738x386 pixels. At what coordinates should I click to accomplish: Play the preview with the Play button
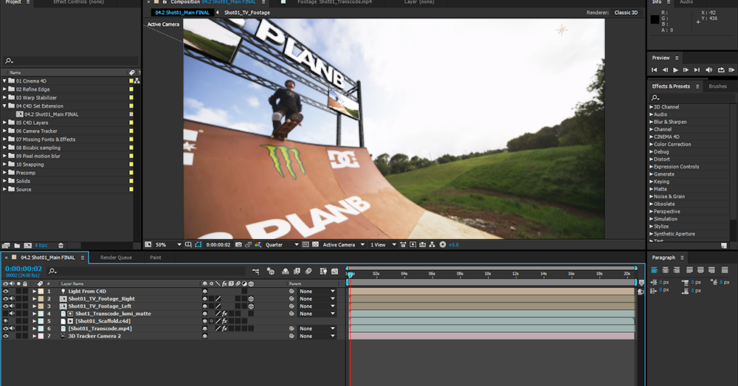(675, 70)
